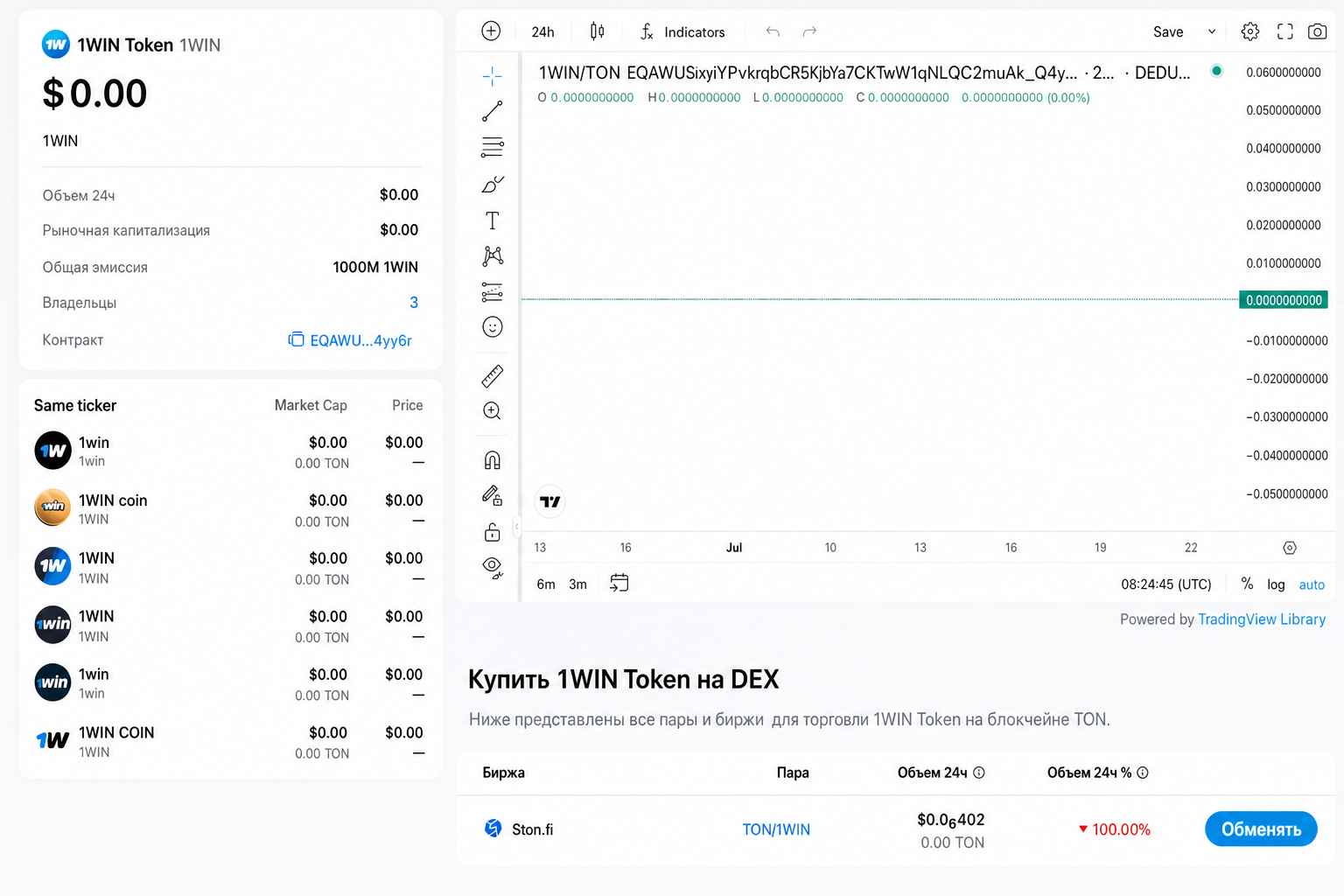Redo the last chart action
This screenshot has width=1344, height=896.
(809, 31)
